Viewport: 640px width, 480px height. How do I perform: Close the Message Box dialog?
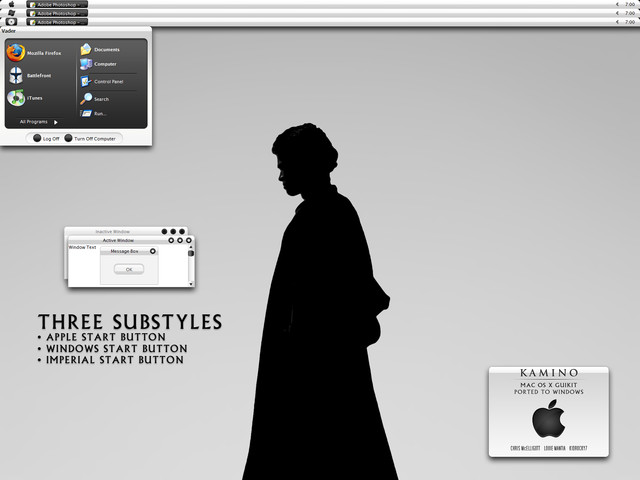[x=153, y=251]
